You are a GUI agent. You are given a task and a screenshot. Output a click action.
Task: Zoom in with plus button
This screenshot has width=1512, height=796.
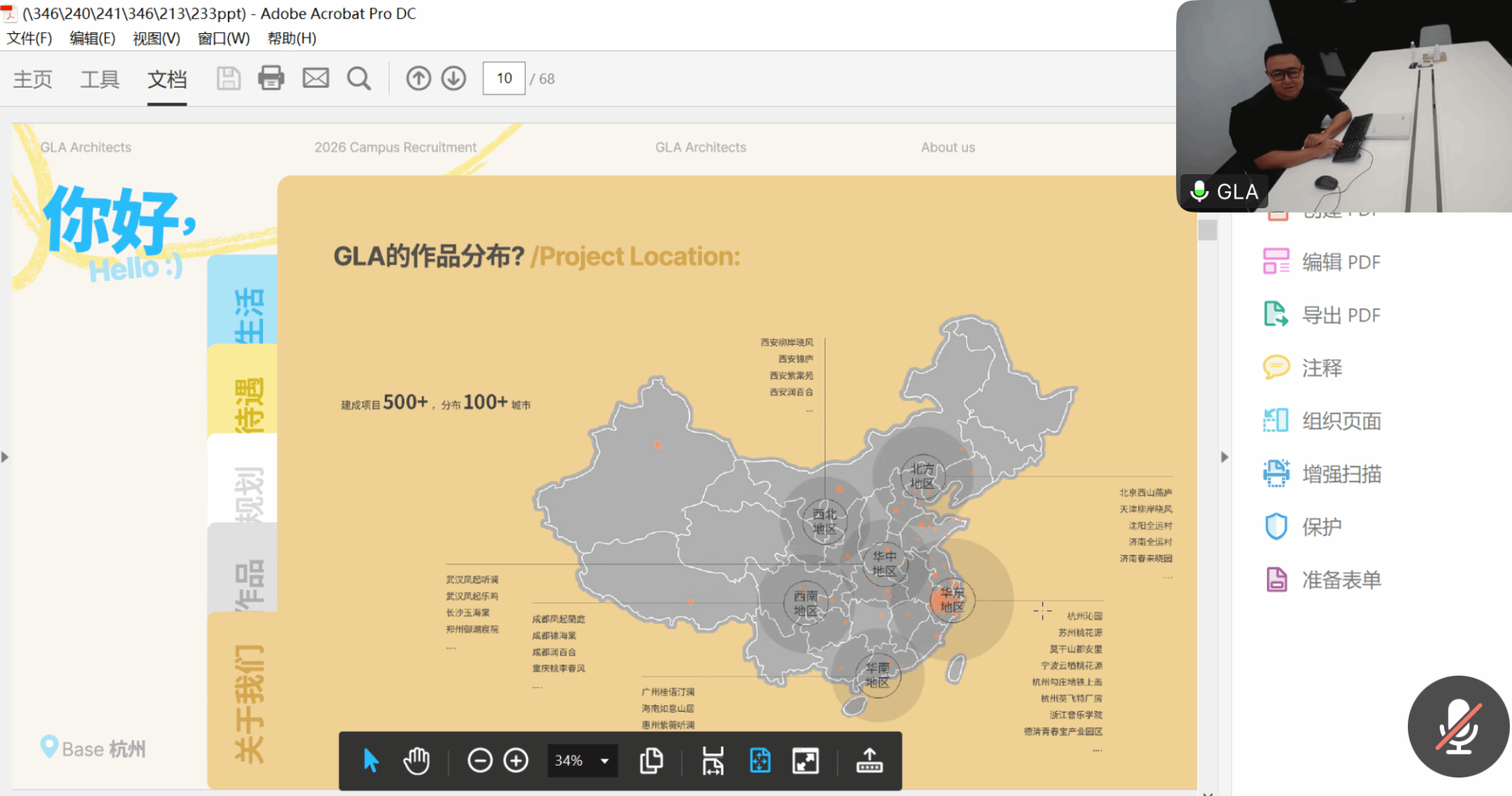[x=516, y=761]
